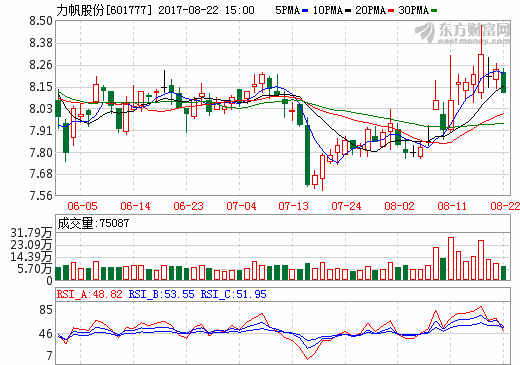Click the 06-14 date label
The height and width of the screenshot is (365, 520).
click(x=135, y=206)
